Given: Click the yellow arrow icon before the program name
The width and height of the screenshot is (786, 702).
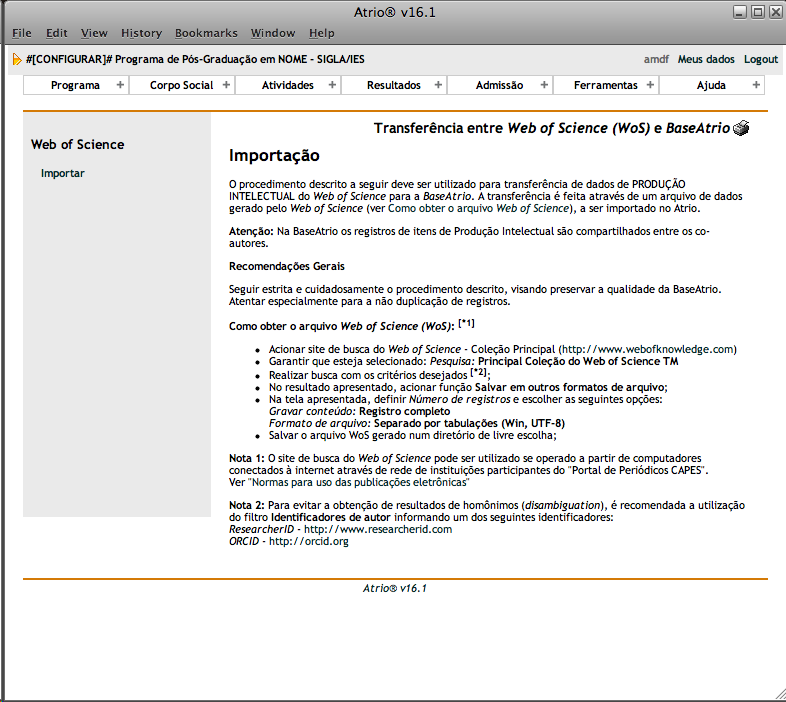Looking at the screenshot, I should click(17, 60).
